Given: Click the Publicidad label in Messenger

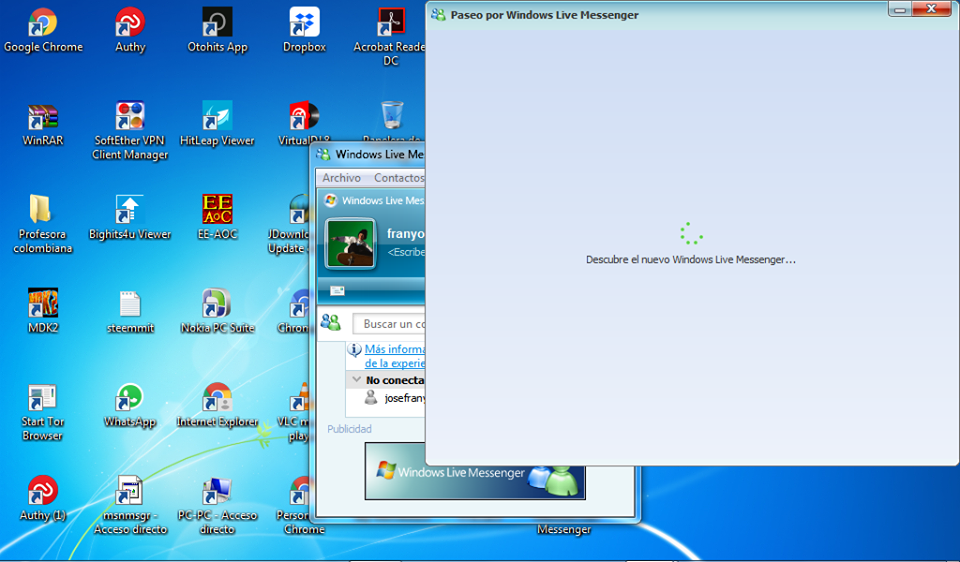Looking at the screenshot, I should click(x=349, y=429).
